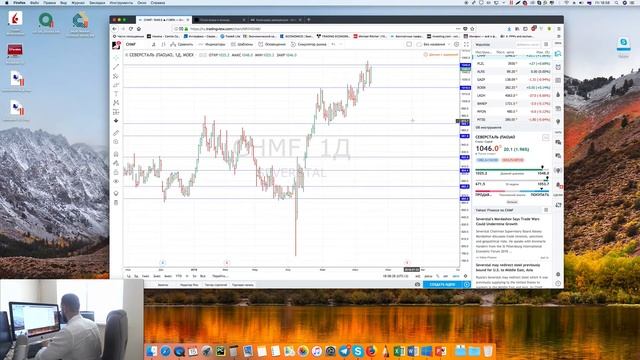Select the trend line drawing tool
This screenshot has width=640, height=360.
tap(116, 67)
